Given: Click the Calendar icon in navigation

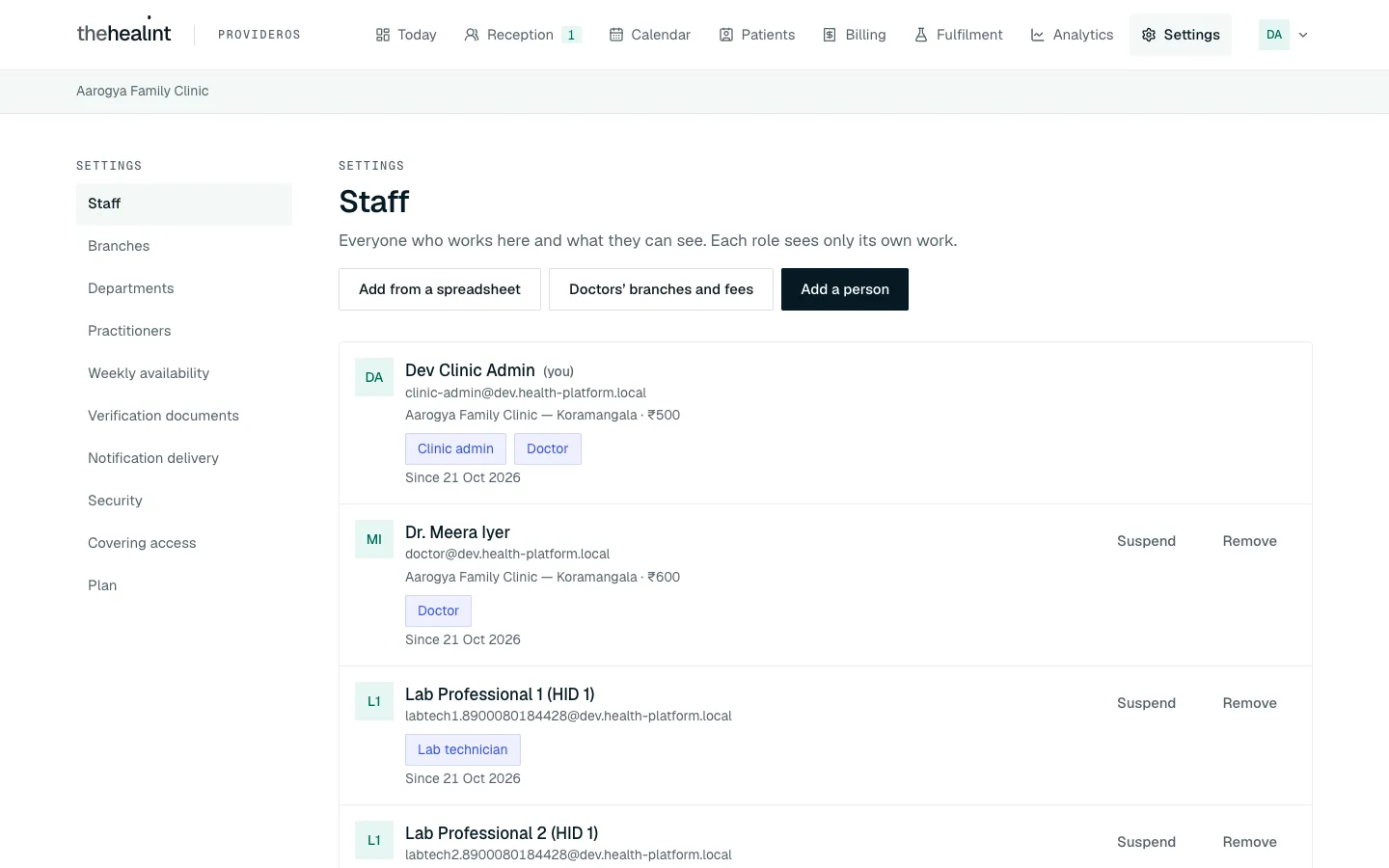Looking at the screenshot, I should (x=616, y=35).
